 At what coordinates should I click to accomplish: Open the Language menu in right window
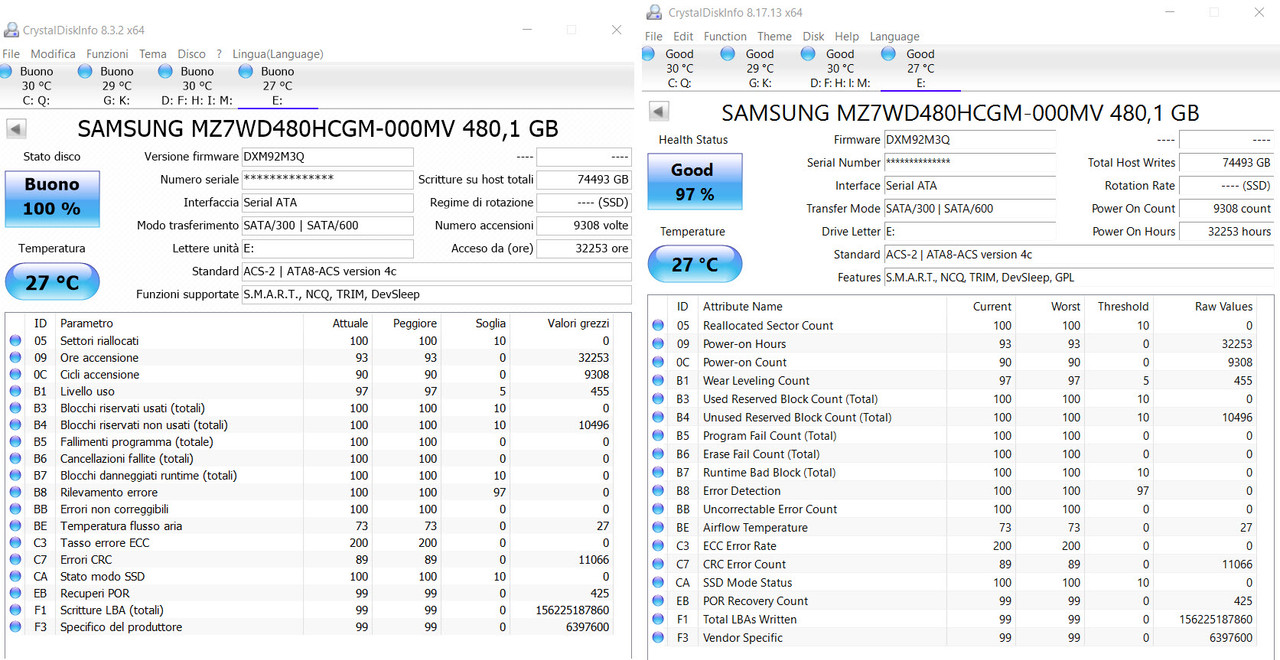tap(895, 36)
